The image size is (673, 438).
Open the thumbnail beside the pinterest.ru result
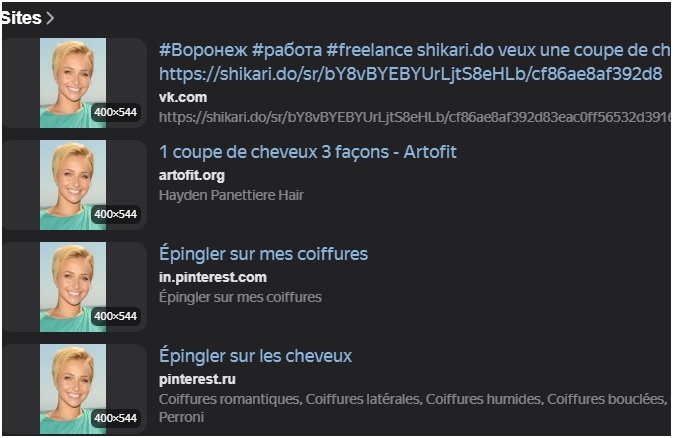[73, 389]
